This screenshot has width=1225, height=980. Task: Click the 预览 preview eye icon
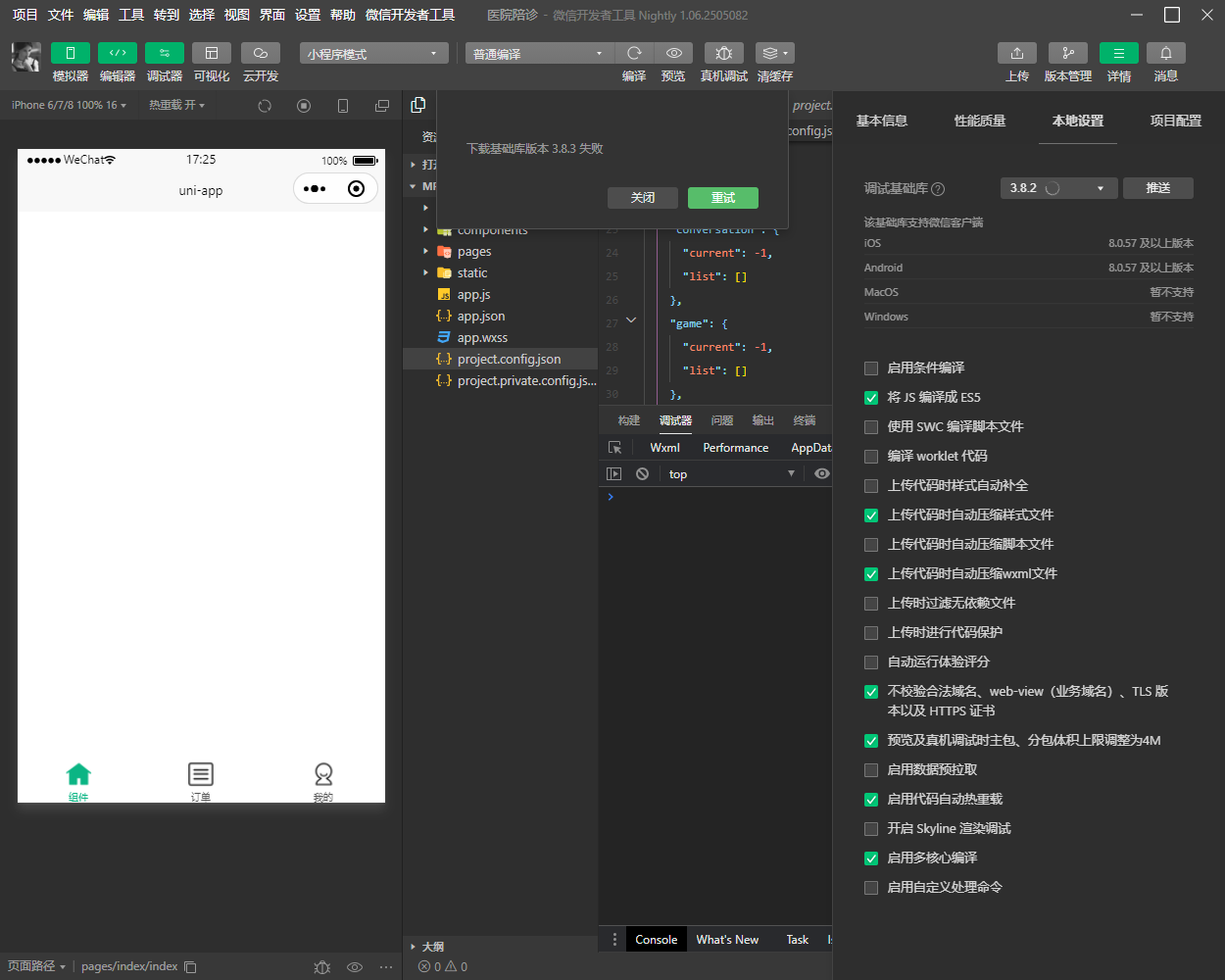pyautogui.click(x=673, y=53)
